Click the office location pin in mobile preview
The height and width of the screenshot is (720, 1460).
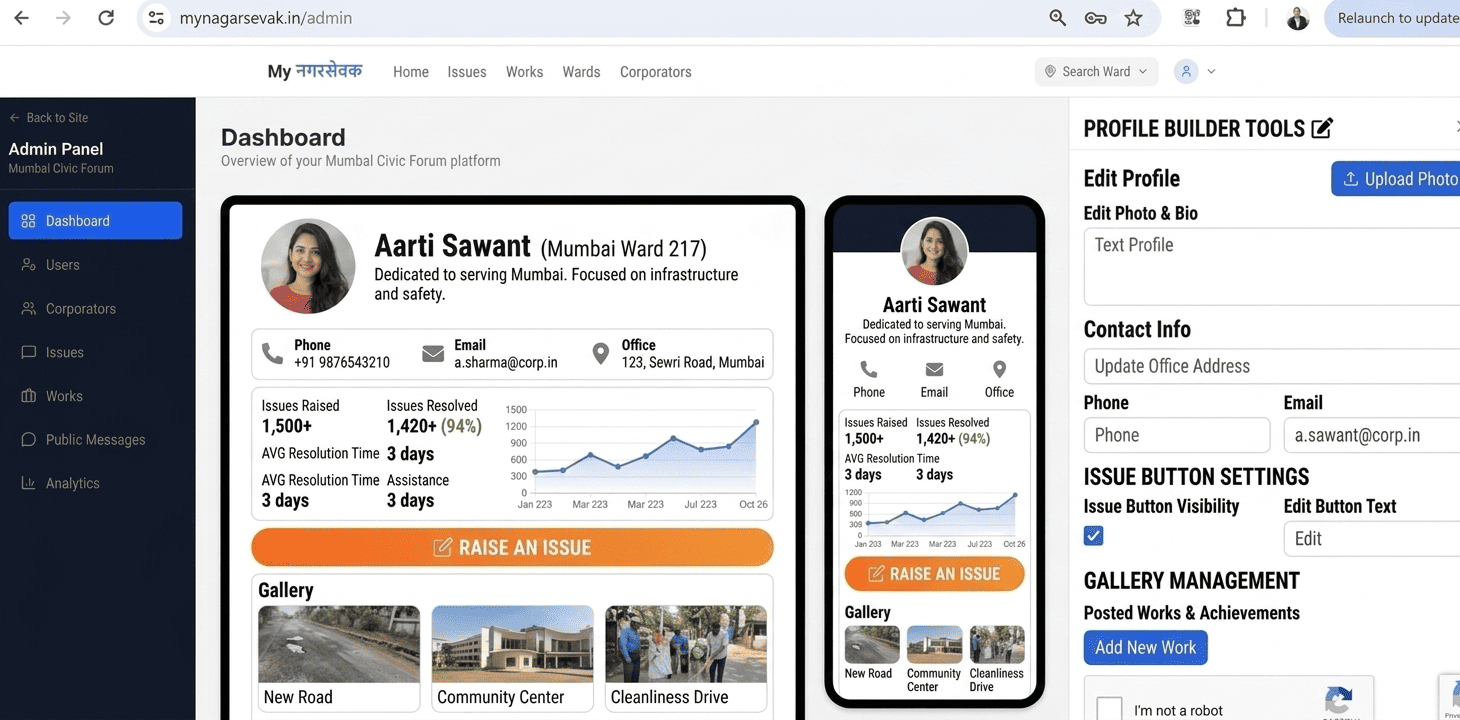pyautogui.click(x=999, y=370)
